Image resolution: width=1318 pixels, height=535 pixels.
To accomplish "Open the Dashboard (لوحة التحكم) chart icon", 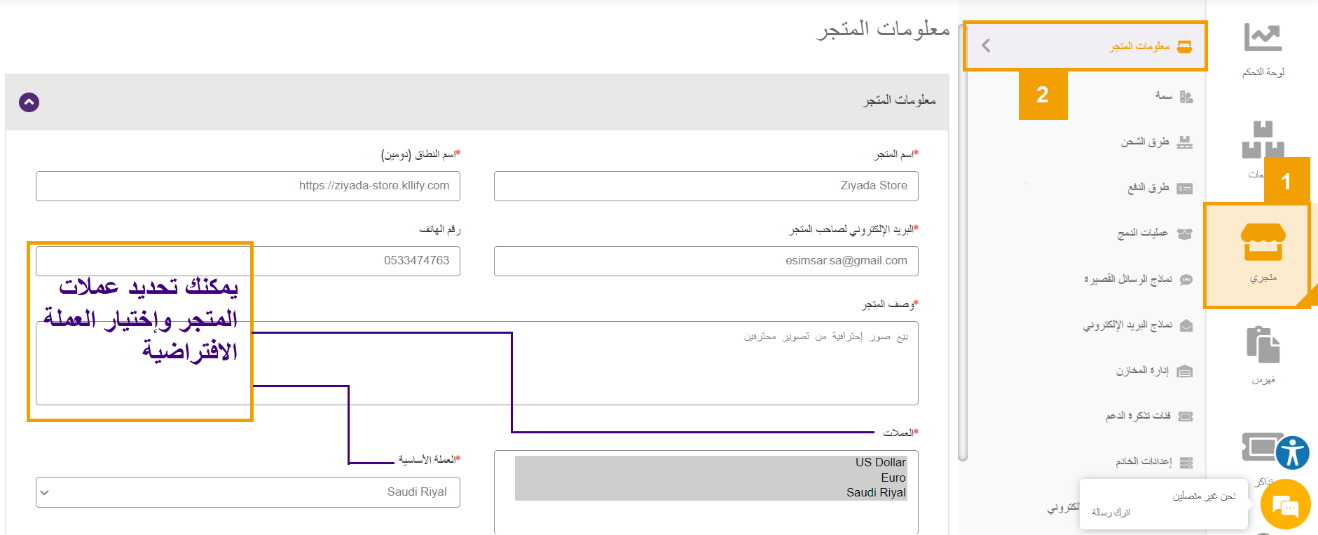I will click(x=1262, y=37).
